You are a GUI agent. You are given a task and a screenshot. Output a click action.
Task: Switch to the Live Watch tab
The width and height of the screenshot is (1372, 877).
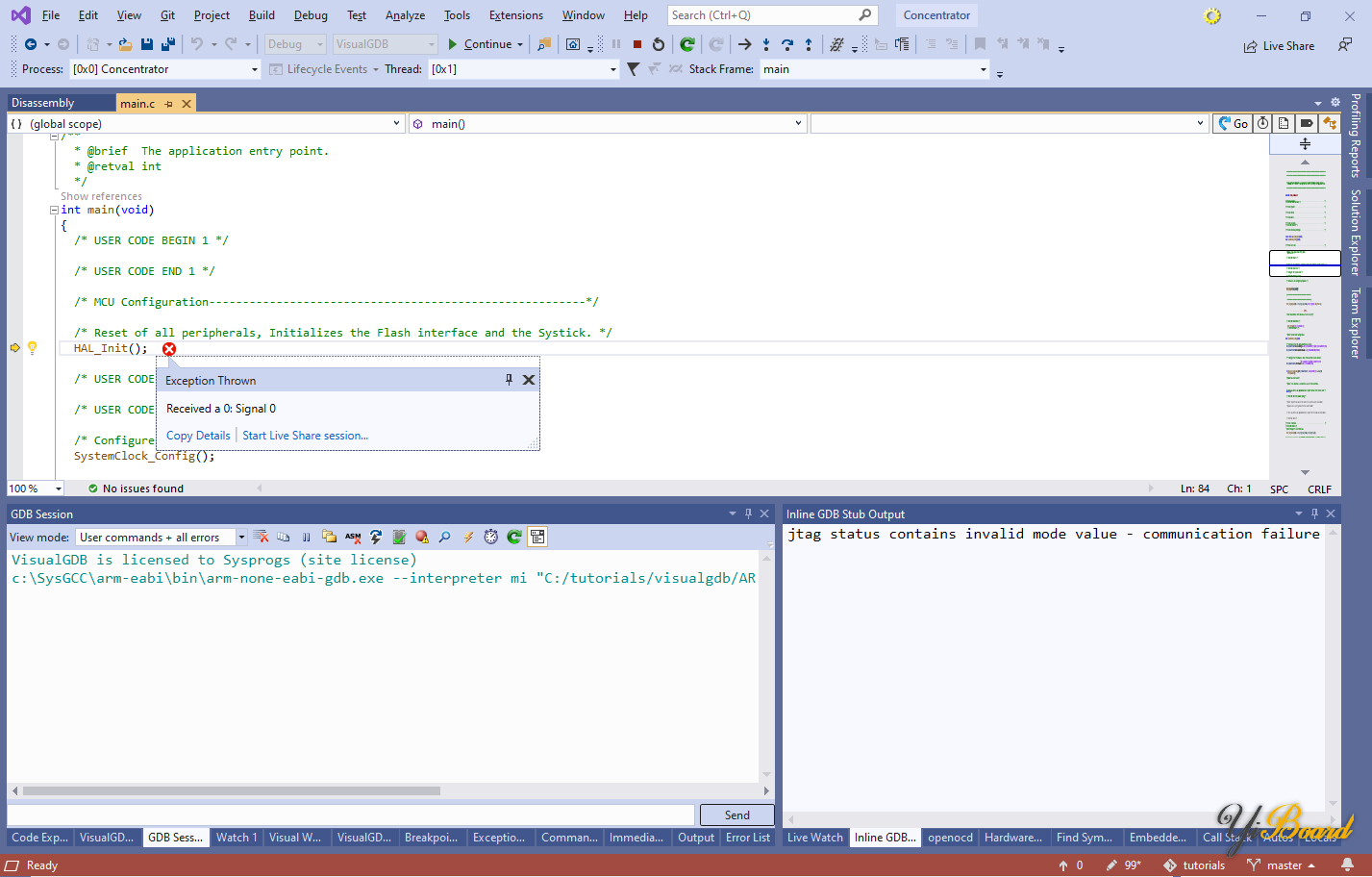pos(814,838)
